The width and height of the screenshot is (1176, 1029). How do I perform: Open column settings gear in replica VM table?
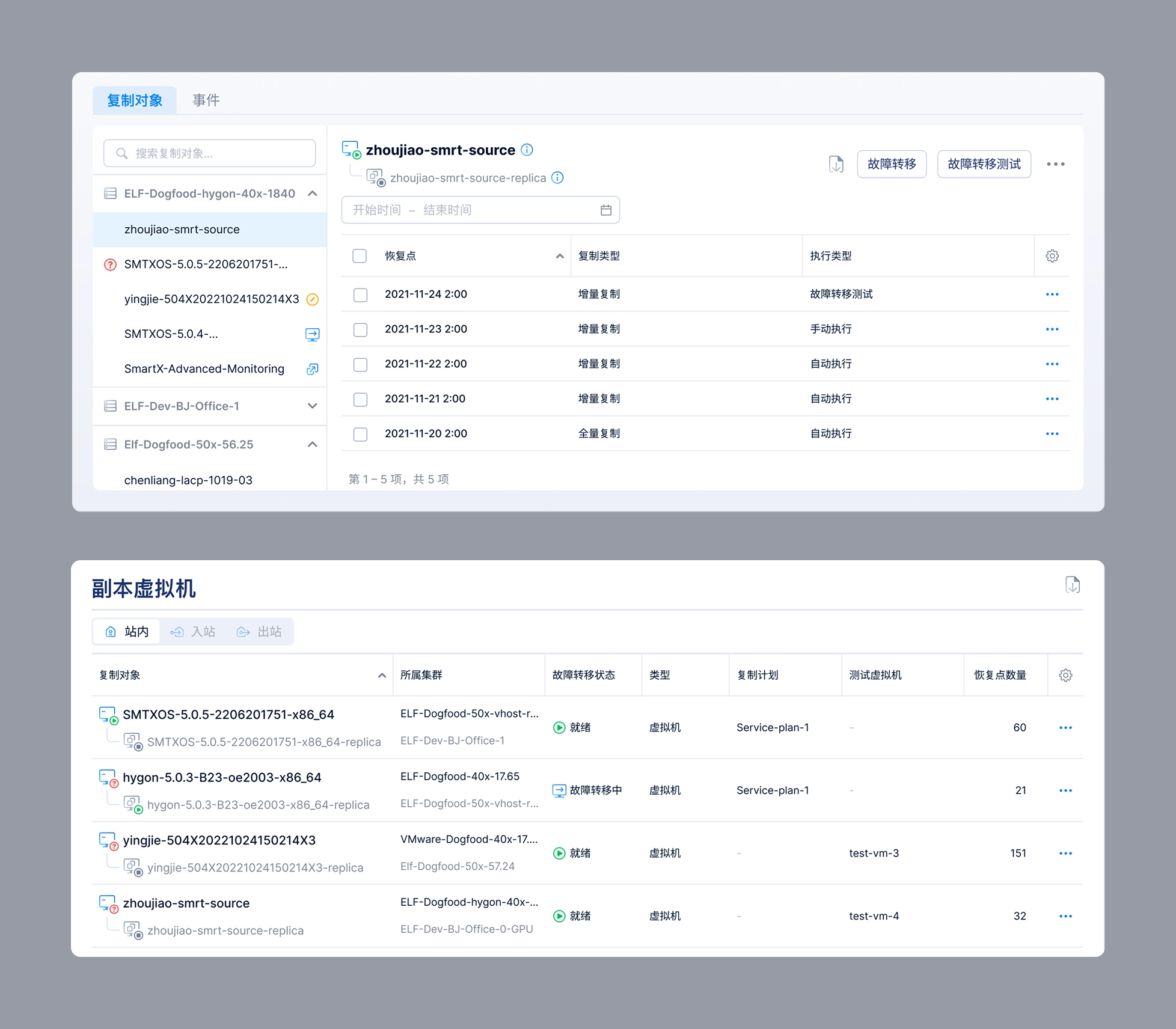(x=1065, y=675)
